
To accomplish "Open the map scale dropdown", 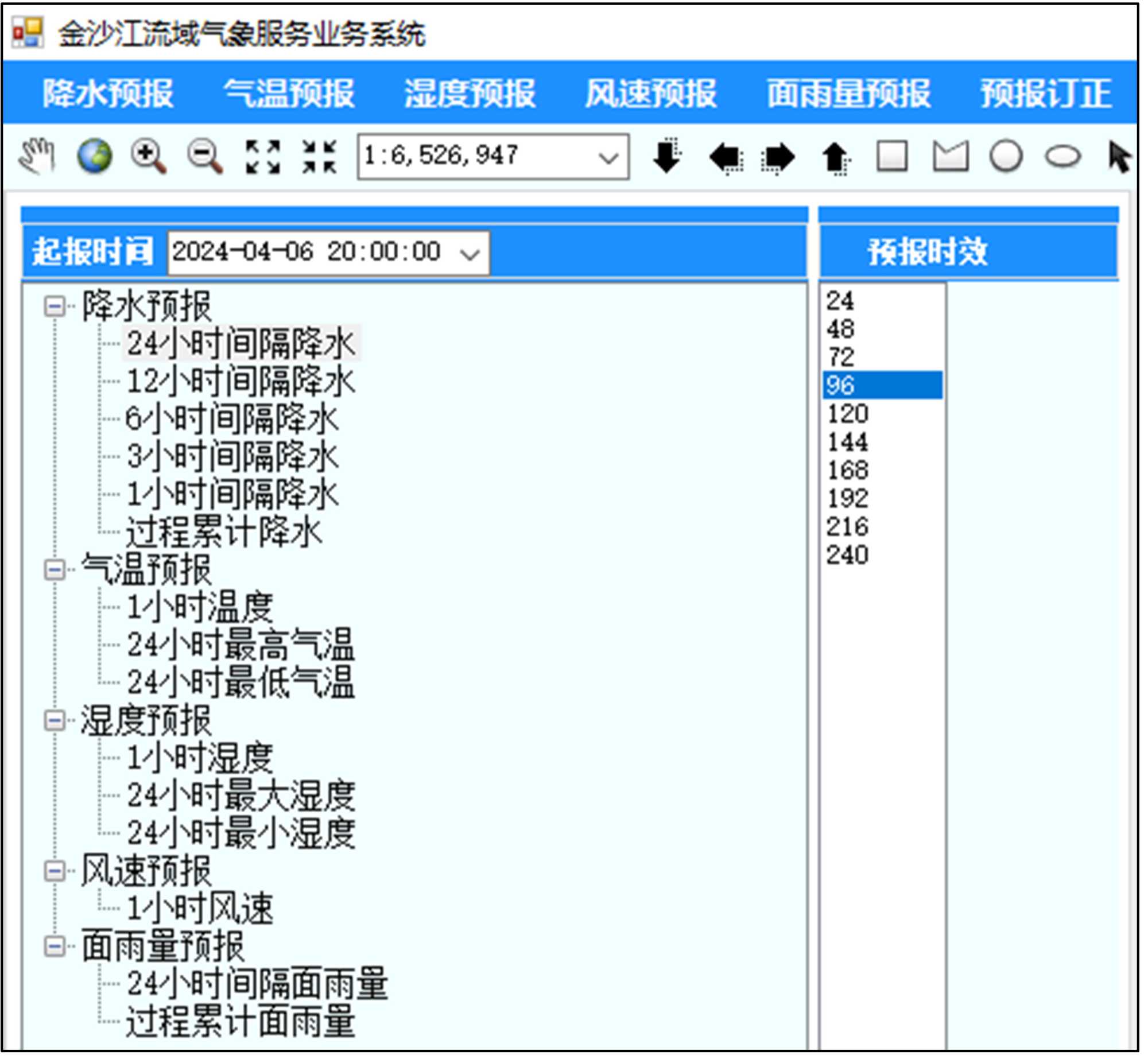I will (608, 157).
